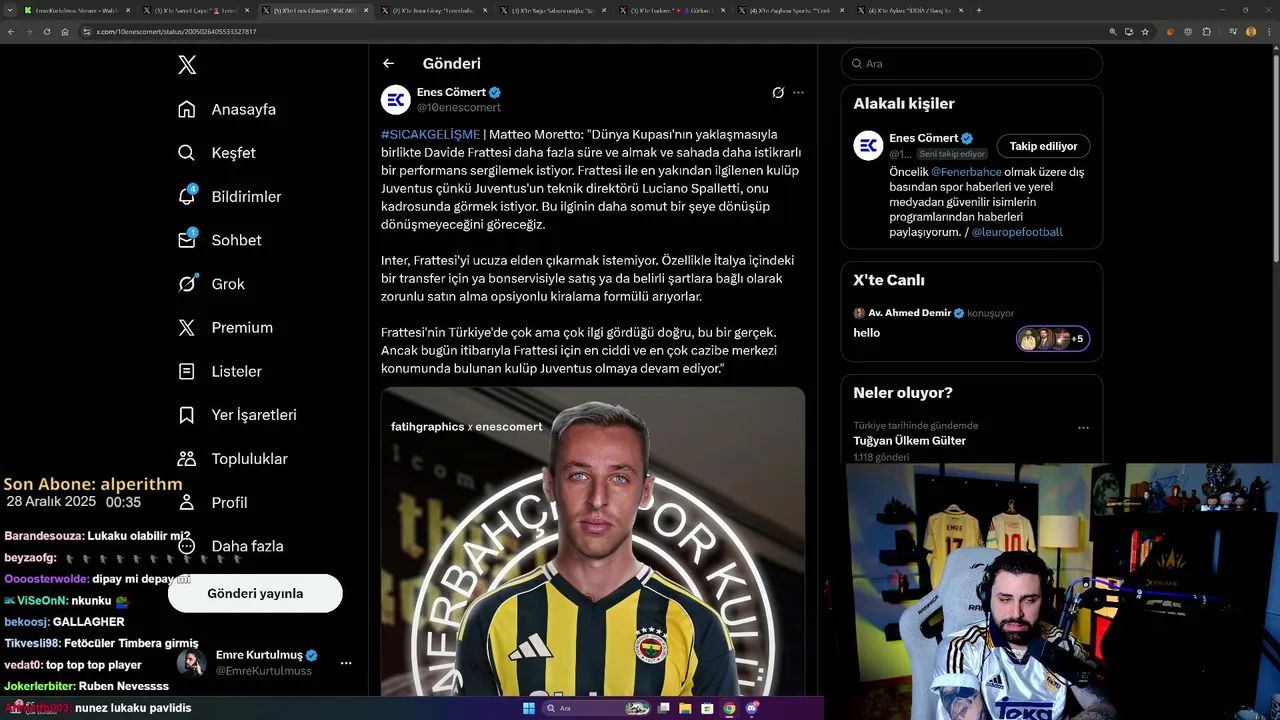Screen dimensions: 1280x720
Task: Open Grok icon in sidebar
Action: click(187, 284)
